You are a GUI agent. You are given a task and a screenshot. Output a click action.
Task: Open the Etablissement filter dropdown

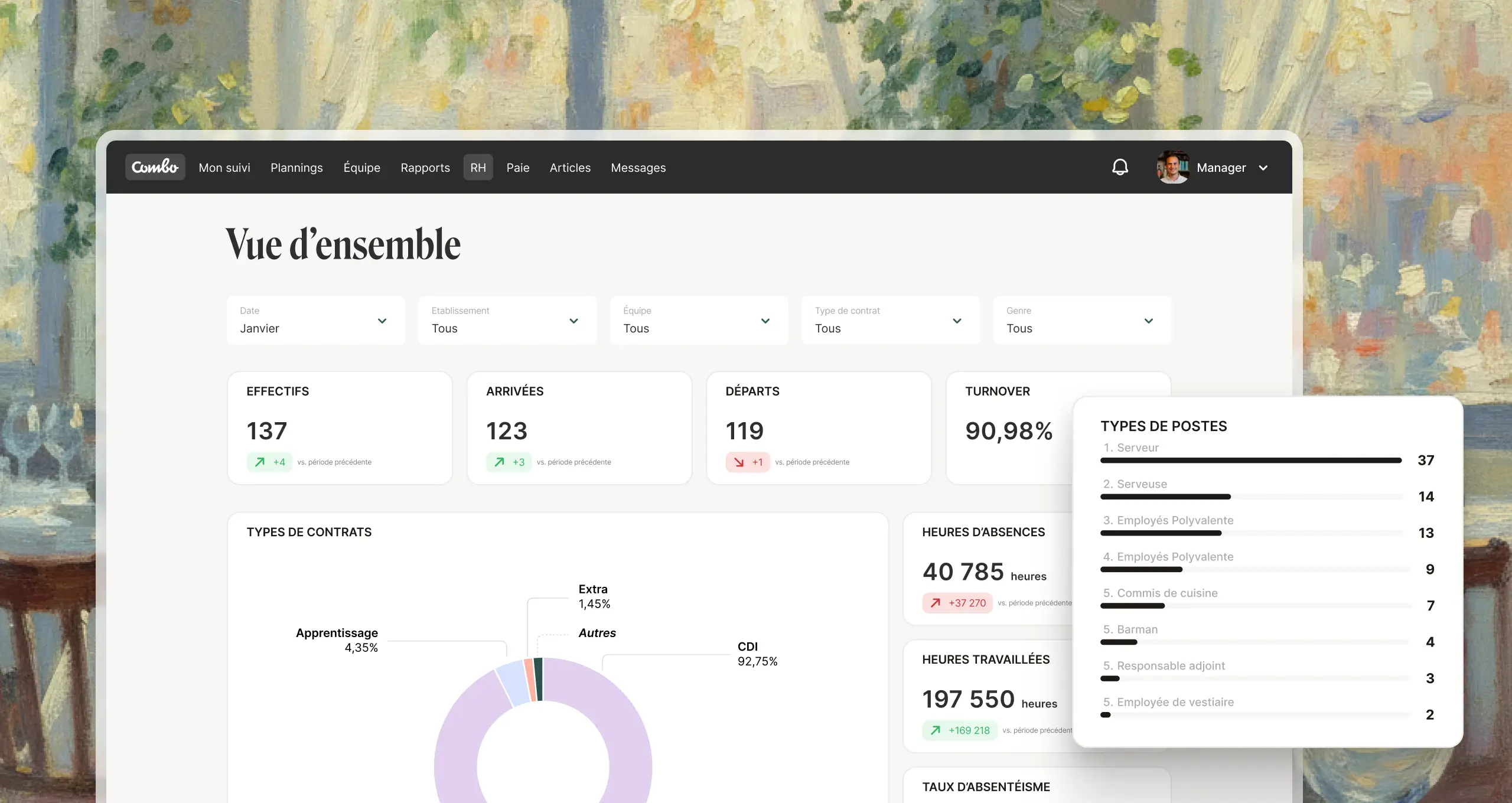point(507,321)
